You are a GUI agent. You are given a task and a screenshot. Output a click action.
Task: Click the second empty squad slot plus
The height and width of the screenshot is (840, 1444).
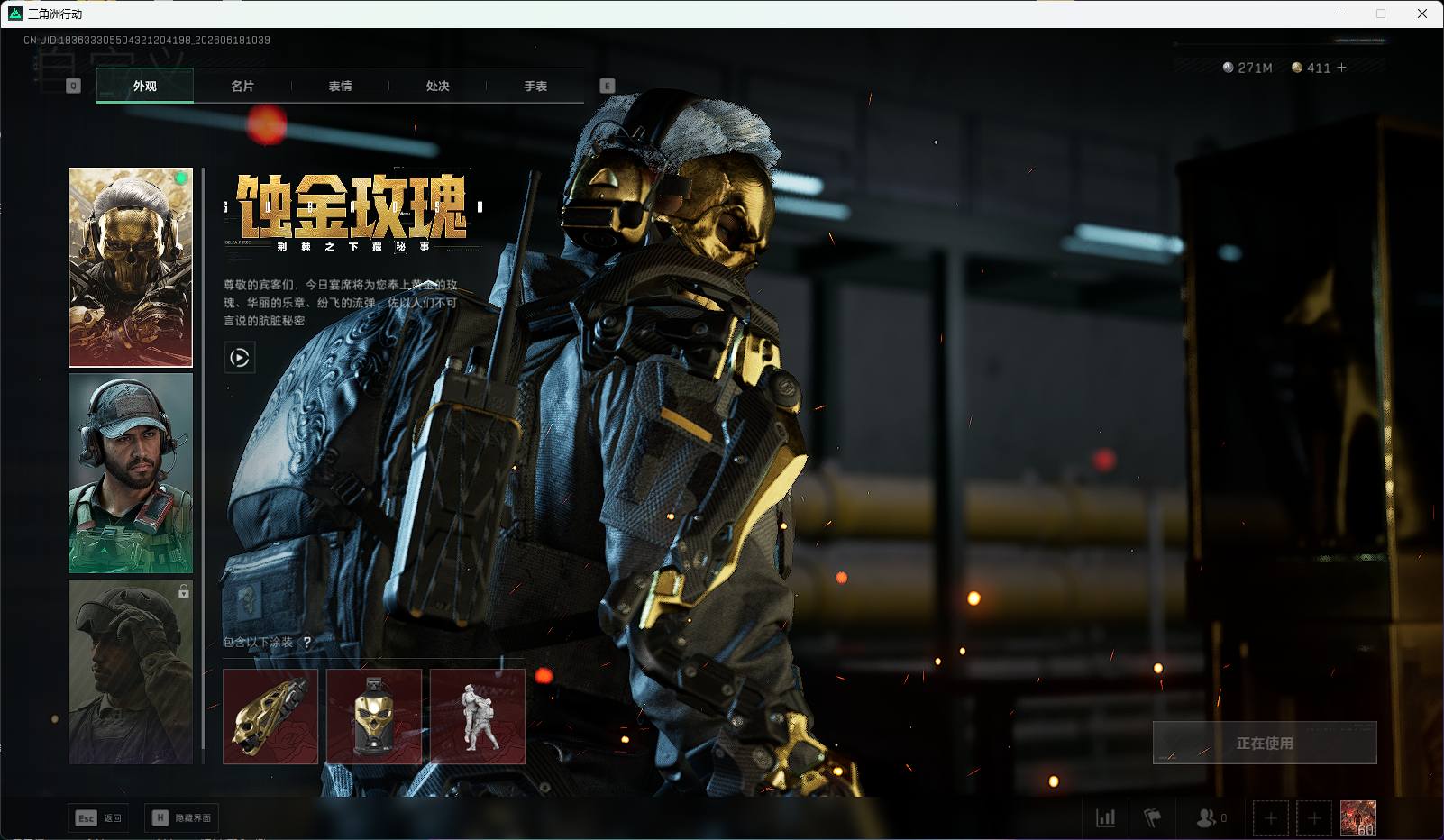(x=1314, y=818)
